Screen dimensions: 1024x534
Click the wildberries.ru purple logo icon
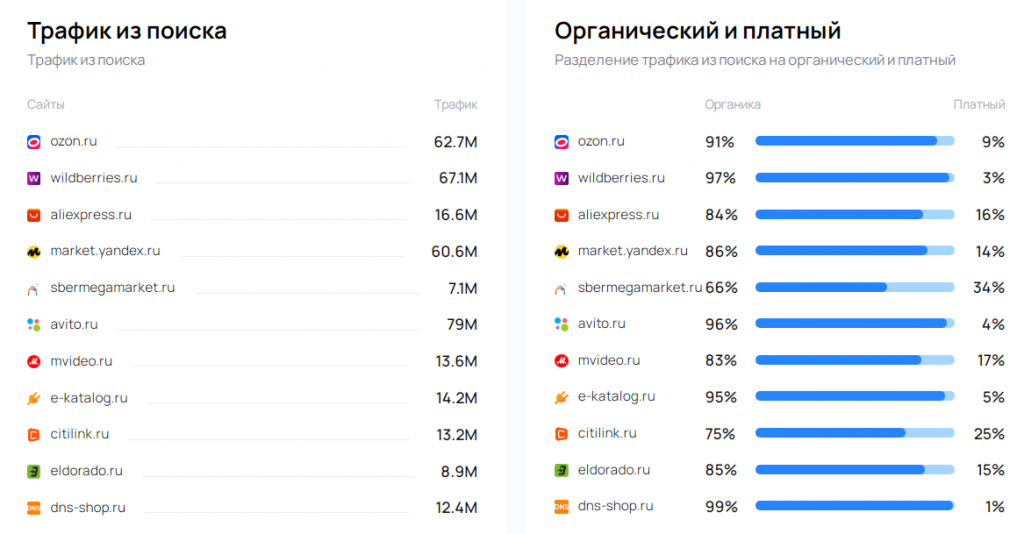[33, 178]
